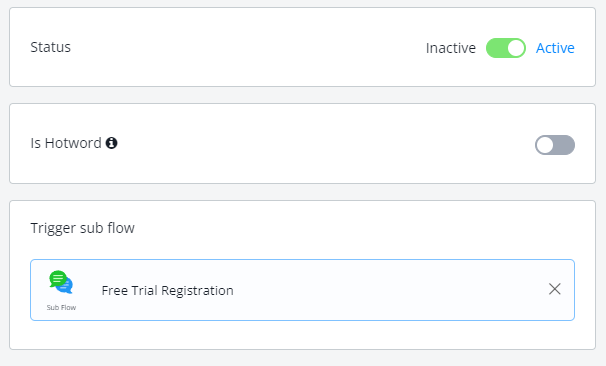Open the Trigger sub flow selection box
Viewport: 606px width, 366px height.
303,290
